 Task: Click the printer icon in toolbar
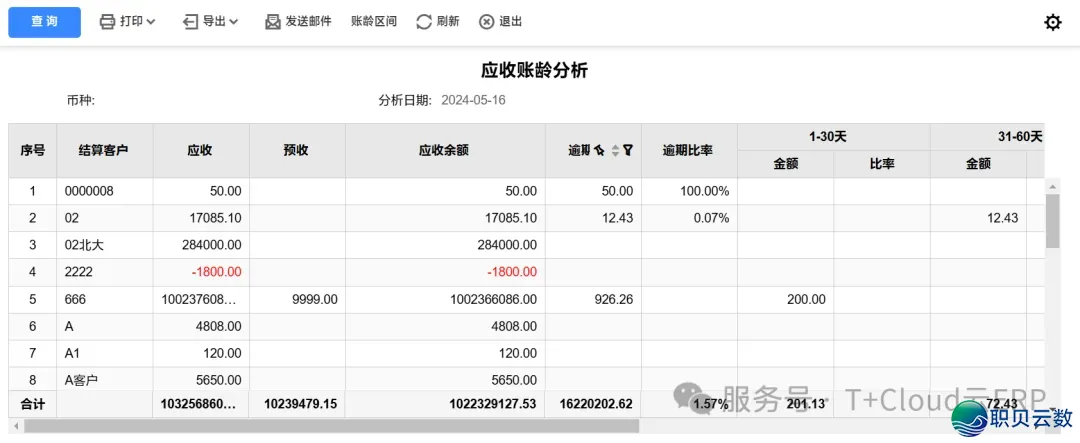(107, 22)
